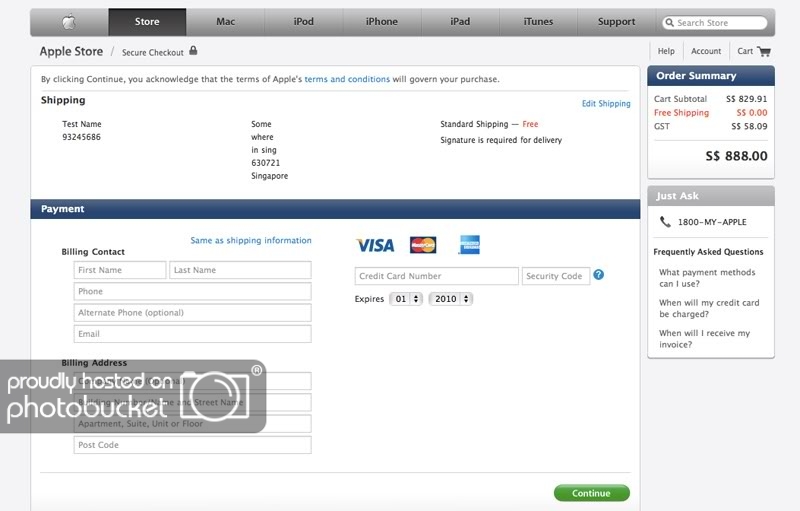The width and height of the screenshot is (800, 511).
Task: Click the Post Code field
Action: 192,445
